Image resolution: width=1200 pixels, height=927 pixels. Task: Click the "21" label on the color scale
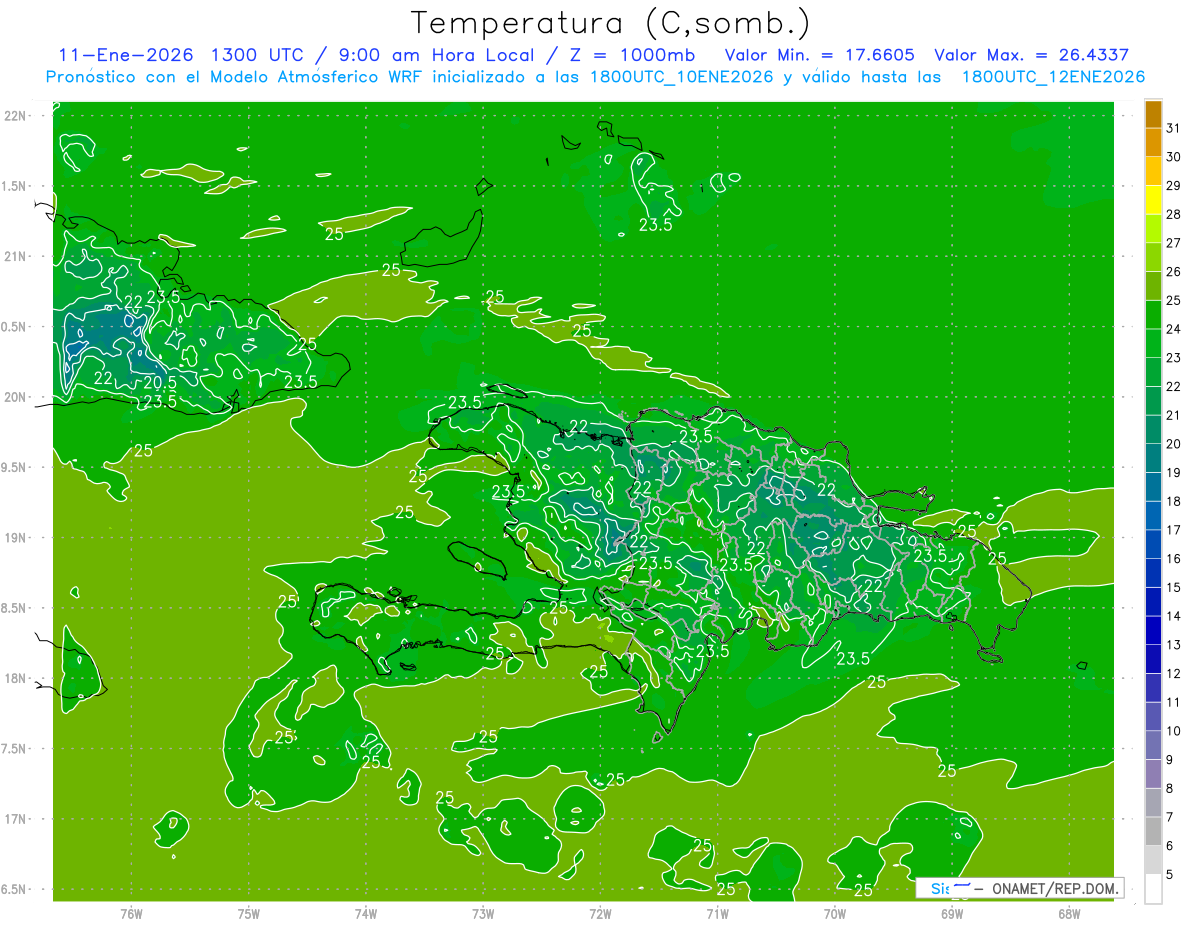[1173, 415]
